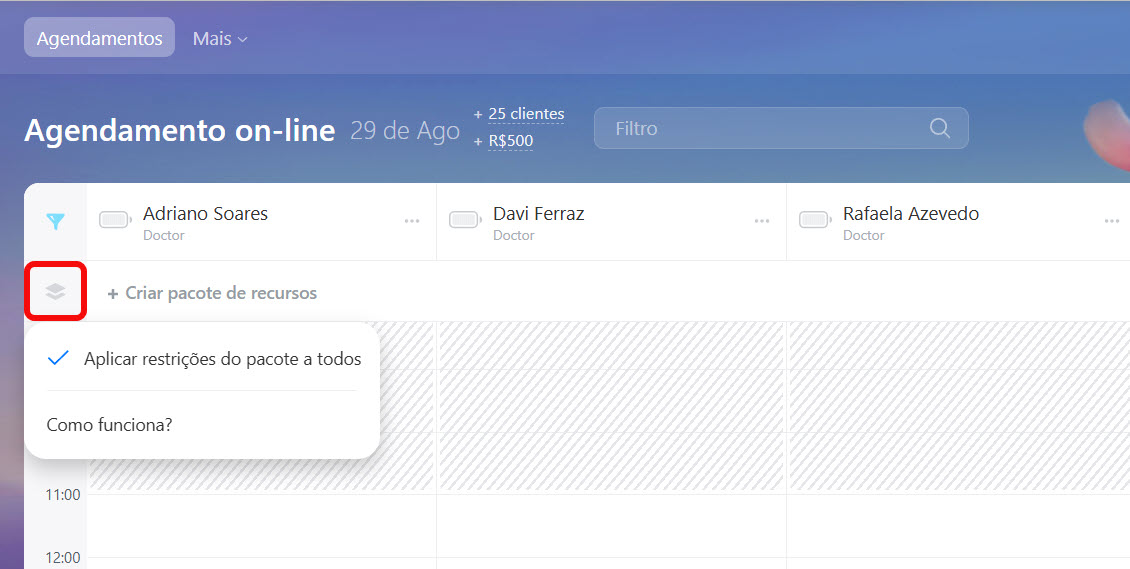The image size is (1130, 569).
Task: Open the + R$500 revenue link
Action: 510,141
